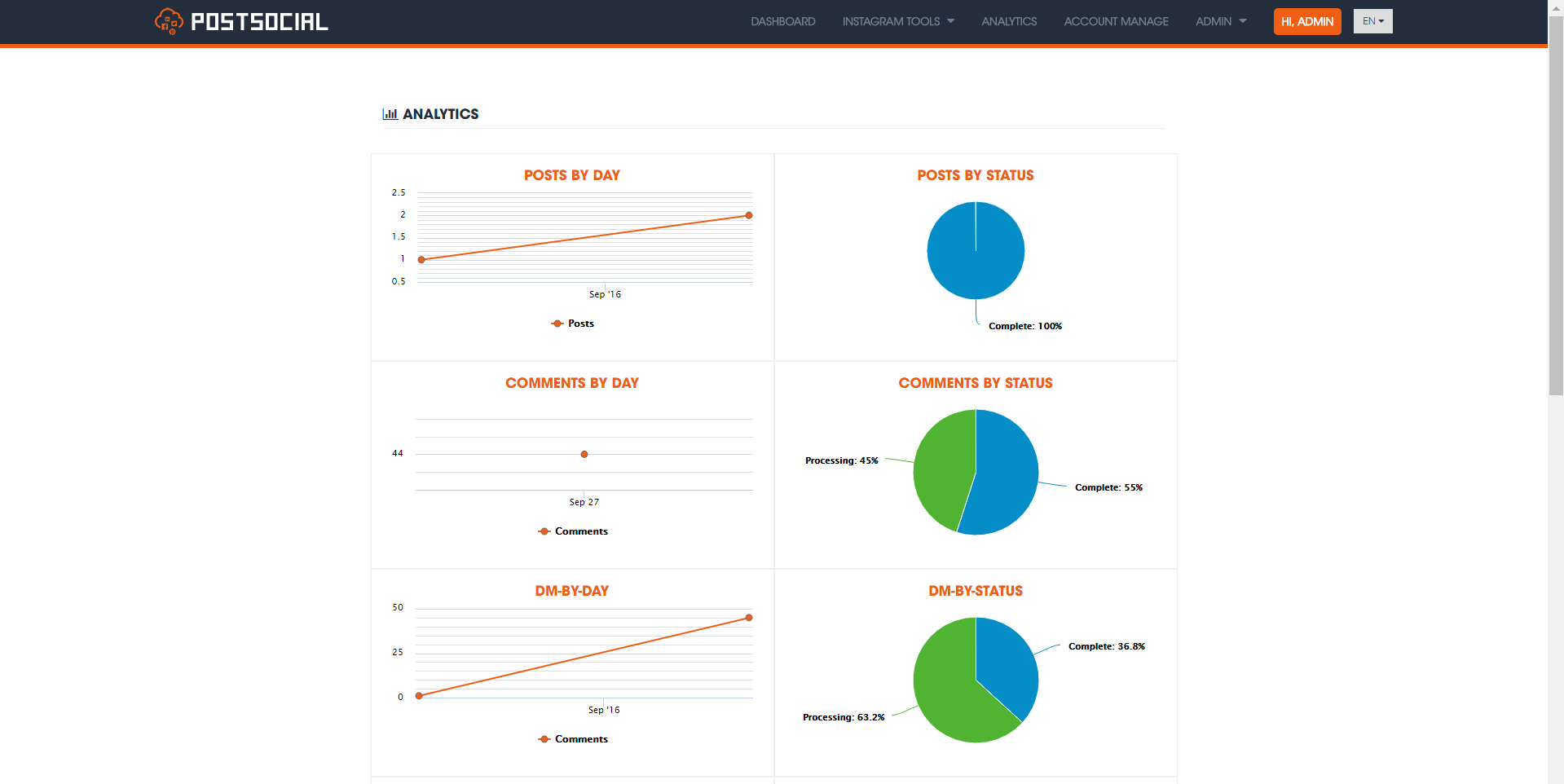This screenshot has width=1564, height=784.
Task: Click the Sep 27 data point in Comments by Day
Action: coord(584,454)
